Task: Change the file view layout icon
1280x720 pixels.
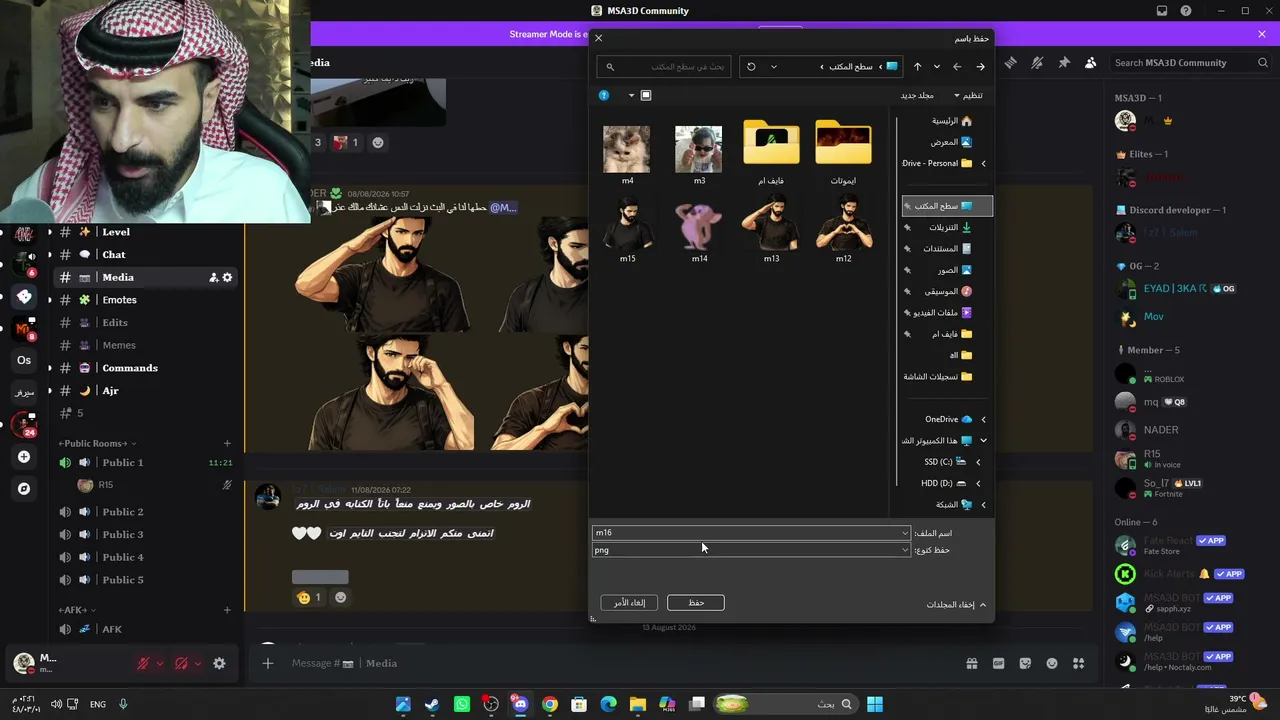Action: tap(646, 95)
